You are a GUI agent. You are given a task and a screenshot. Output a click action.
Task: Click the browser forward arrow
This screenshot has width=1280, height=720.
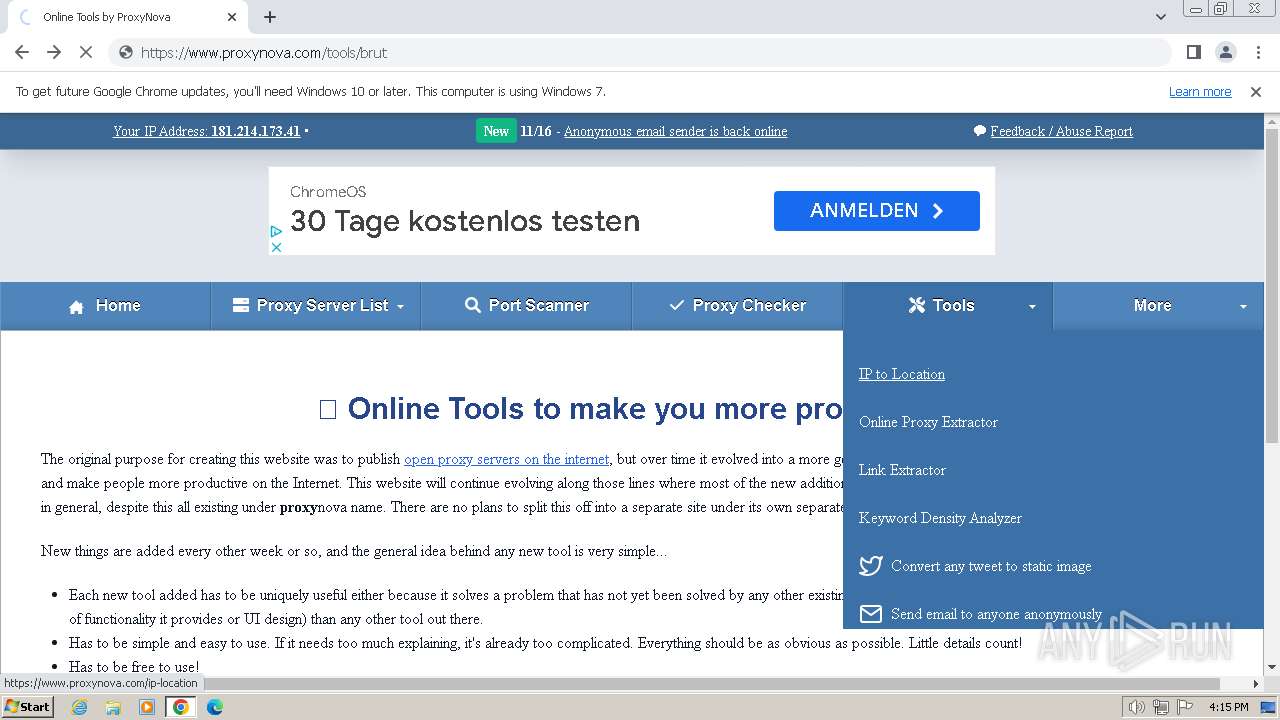click(x=54, y=52)
